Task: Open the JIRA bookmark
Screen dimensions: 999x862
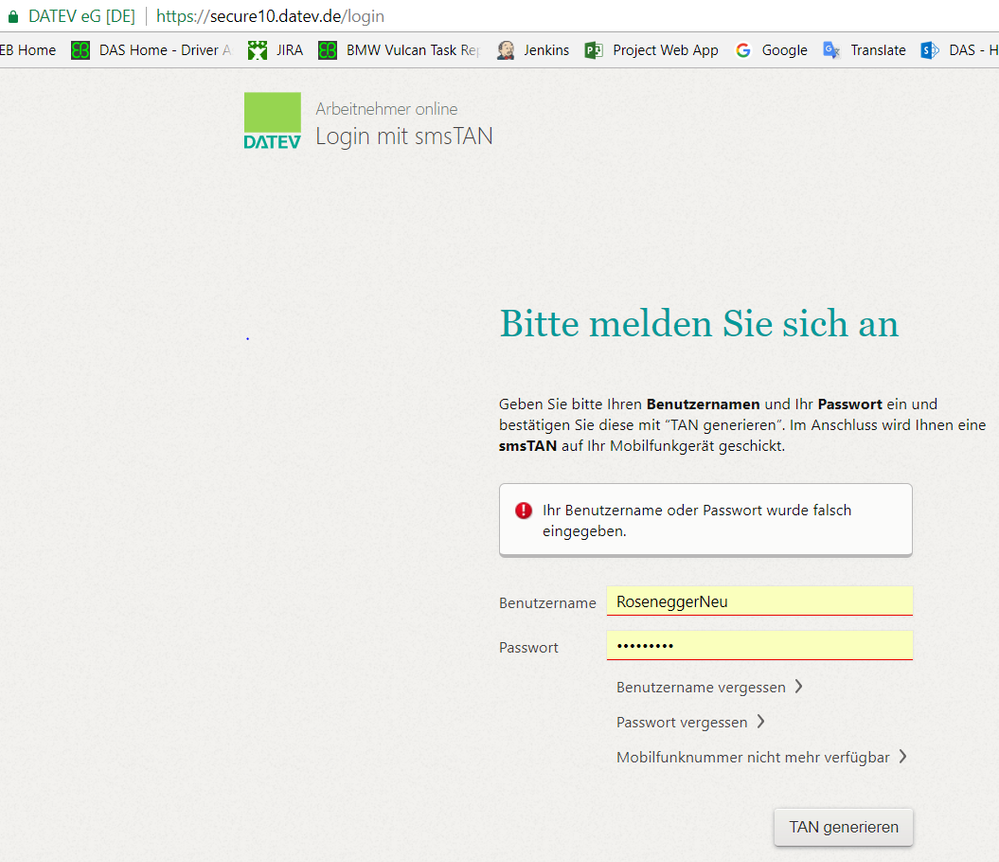Action: point(289,50)
